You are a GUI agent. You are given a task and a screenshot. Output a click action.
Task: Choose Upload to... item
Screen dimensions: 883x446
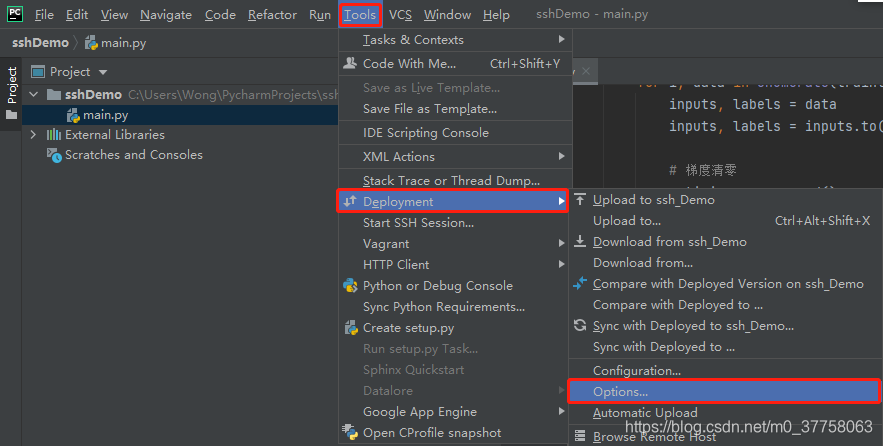tap(725, 221)
